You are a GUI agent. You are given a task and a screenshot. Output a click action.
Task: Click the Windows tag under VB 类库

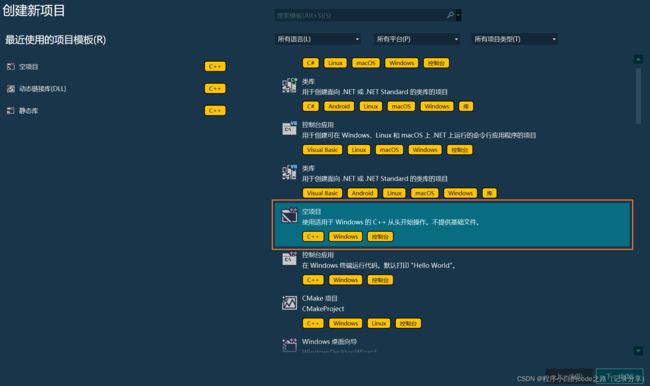click(x=460, y=193)
